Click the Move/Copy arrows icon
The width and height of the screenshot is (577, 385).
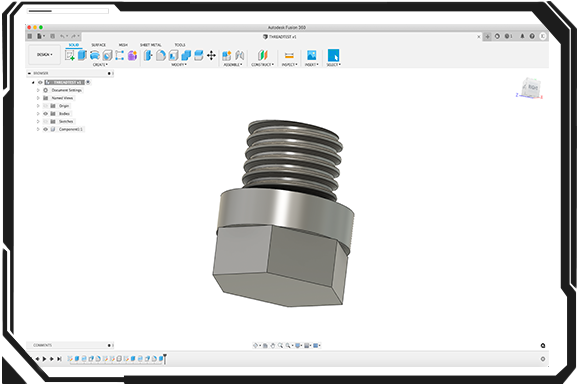[x=211, y=56]
